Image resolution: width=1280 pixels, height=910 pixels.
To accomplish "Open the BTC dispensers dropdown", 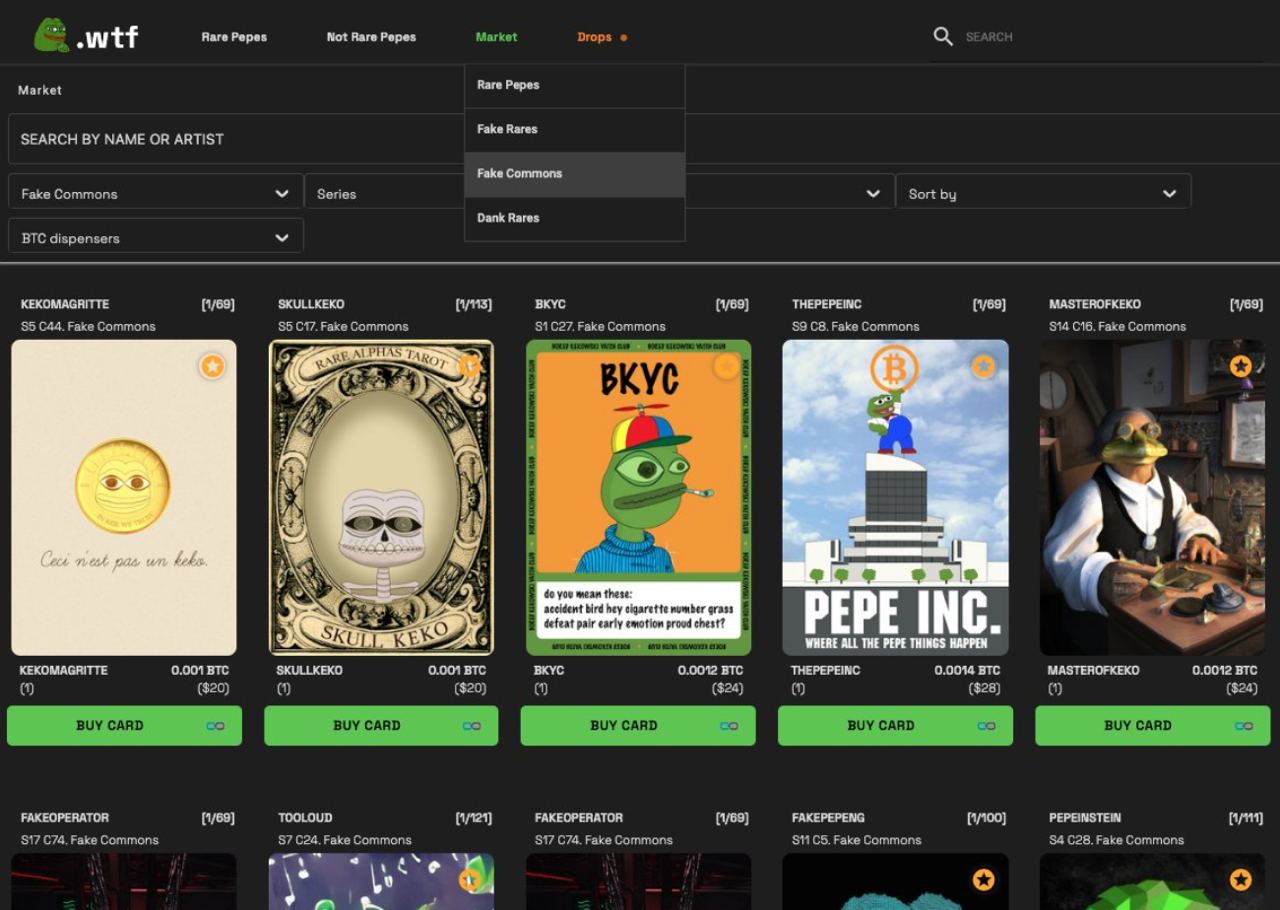I will pos(156,238).
